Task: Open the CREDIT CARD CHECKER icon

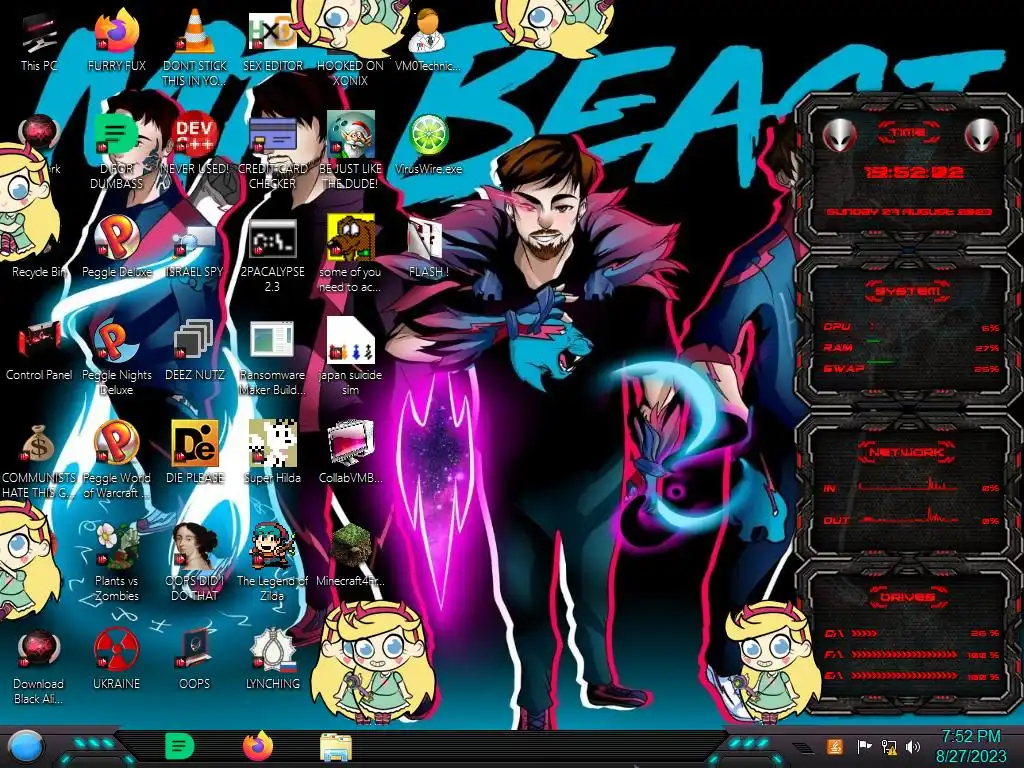Action: 272,152
